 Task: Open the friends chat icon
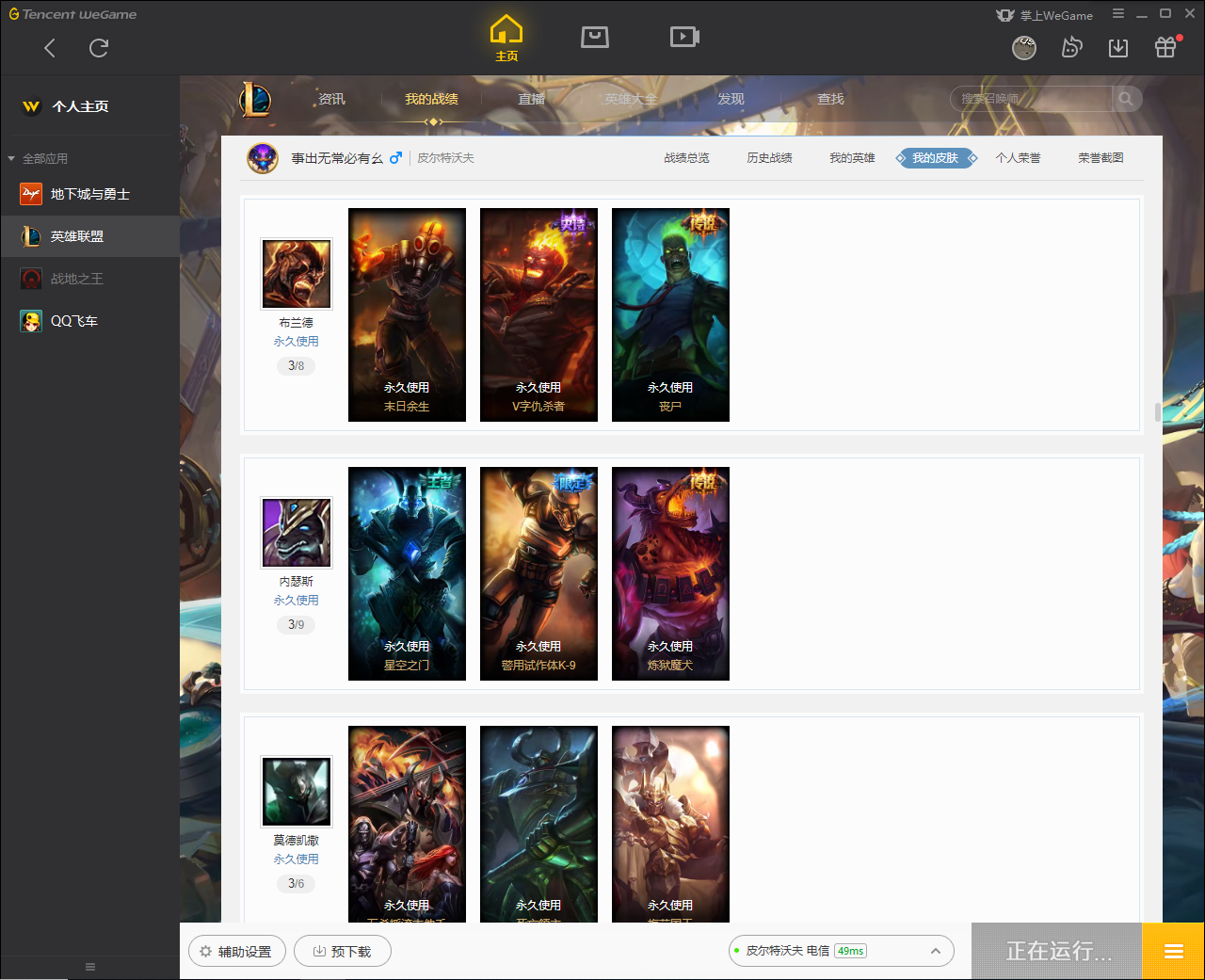coord(1071,47)
